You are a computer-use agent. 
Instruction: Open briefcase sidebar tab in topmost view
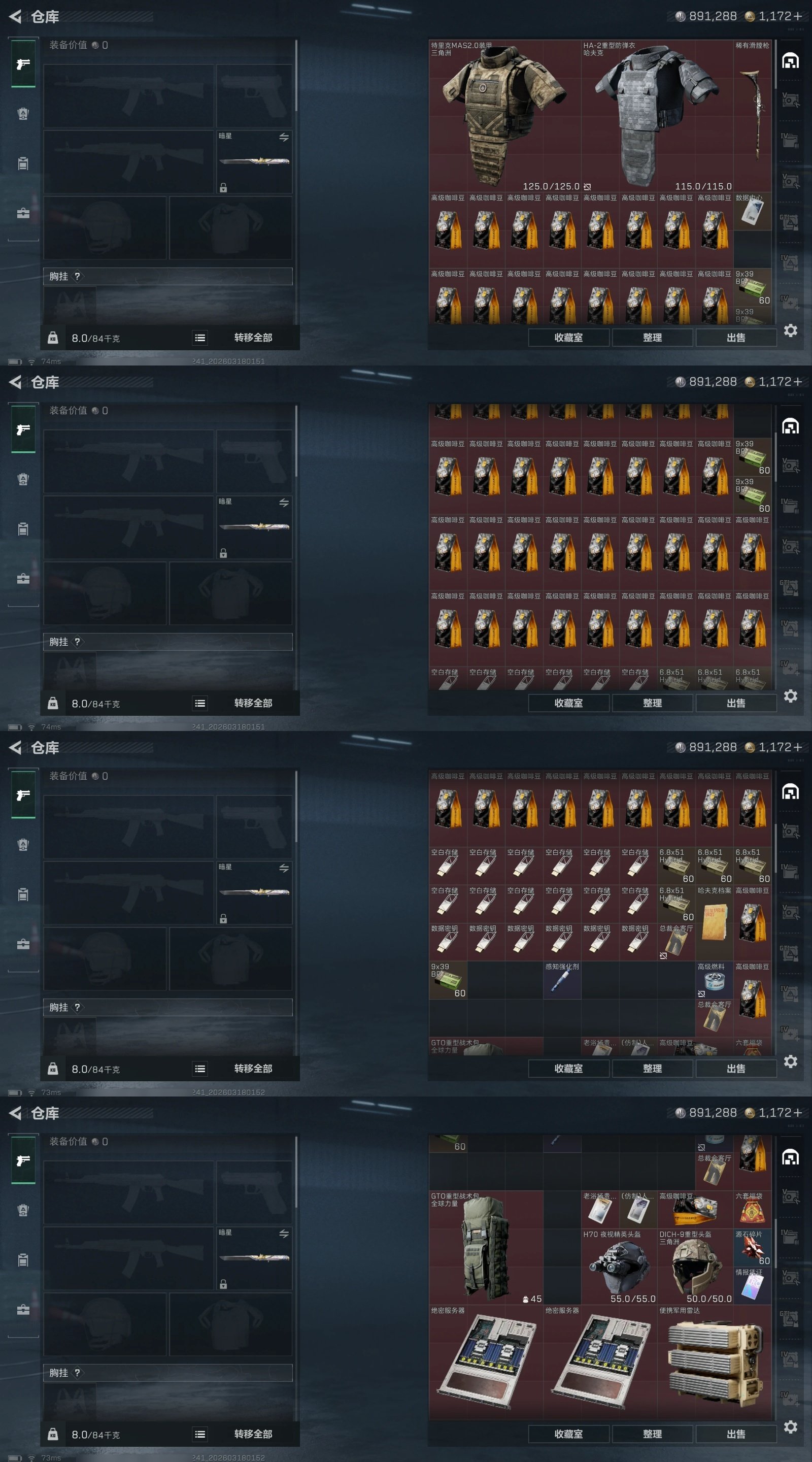click(23, 213)
